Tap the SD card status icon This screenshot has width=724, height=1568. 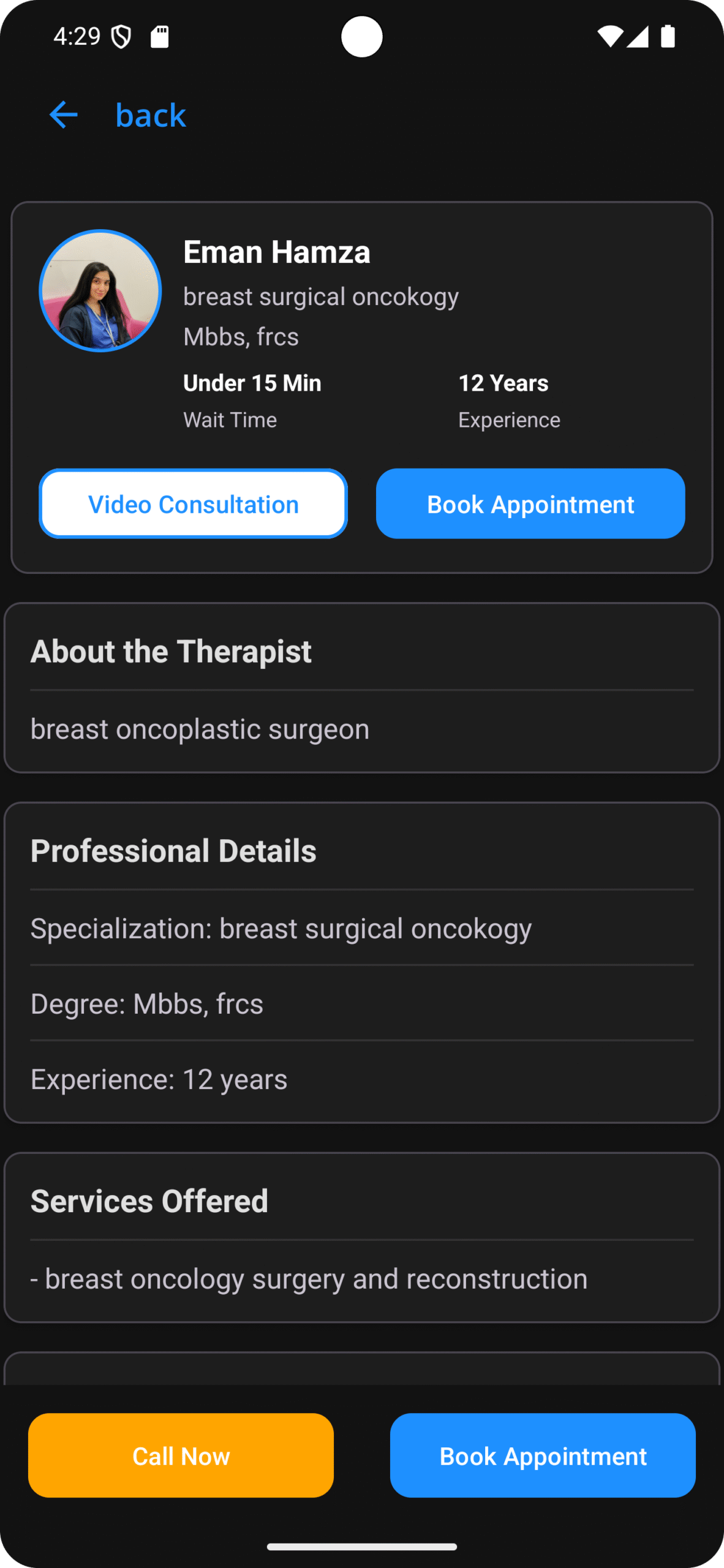[x=160, y=37]
